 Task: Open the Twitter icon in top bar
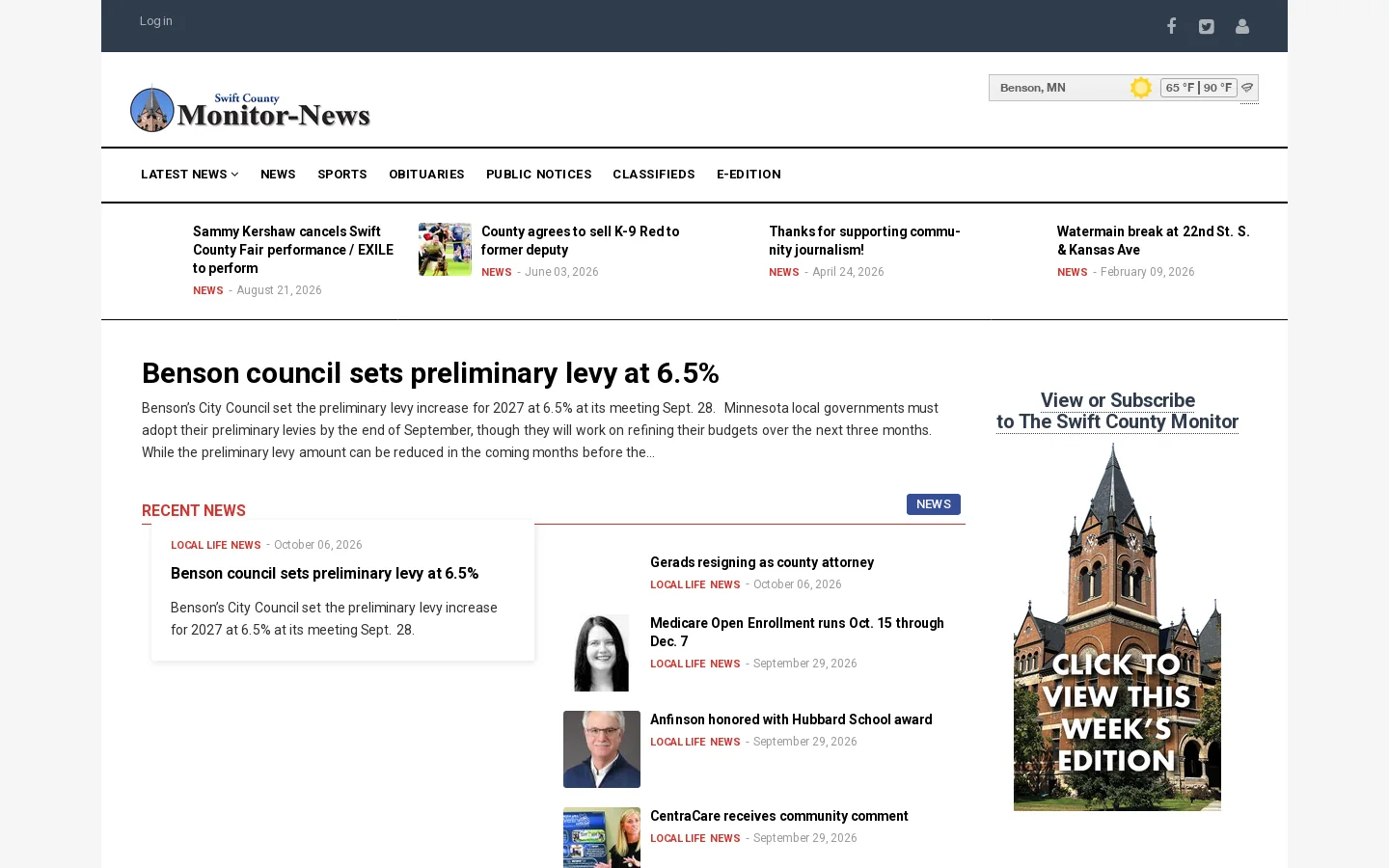[x=1207, y=26]
